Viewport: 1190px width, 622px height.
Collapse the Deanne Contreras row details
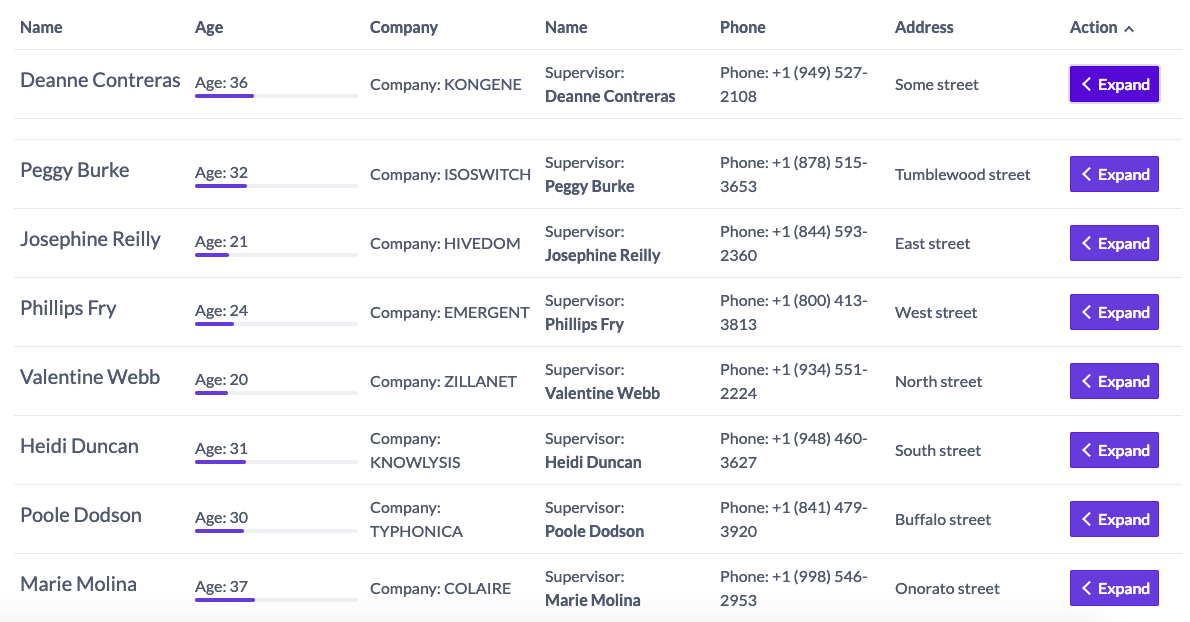click(x=1114, y=84)
